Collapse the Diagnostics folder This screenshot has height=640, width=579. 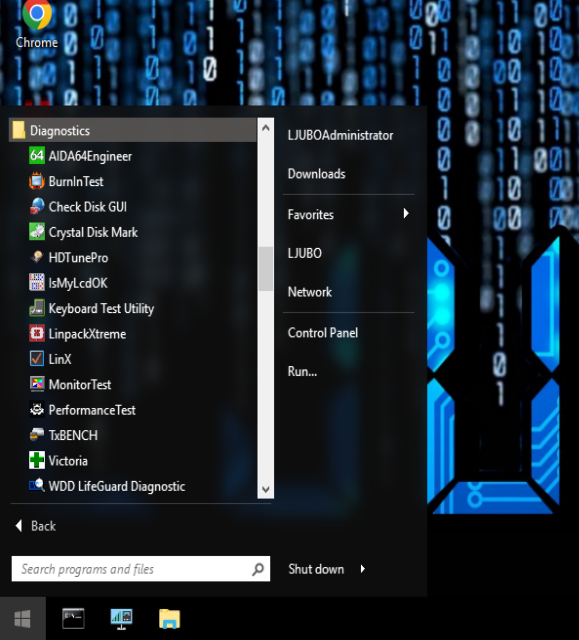(x=133, y=131)
